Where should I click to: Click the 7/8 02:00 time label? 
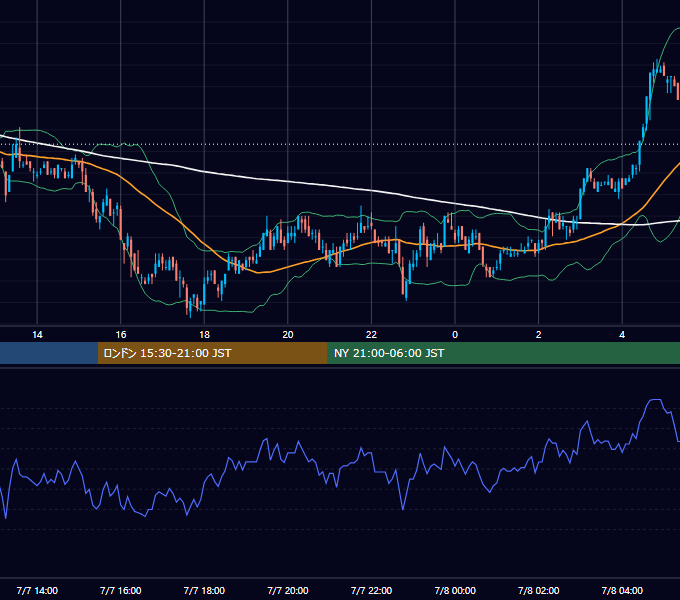(539, 591)
